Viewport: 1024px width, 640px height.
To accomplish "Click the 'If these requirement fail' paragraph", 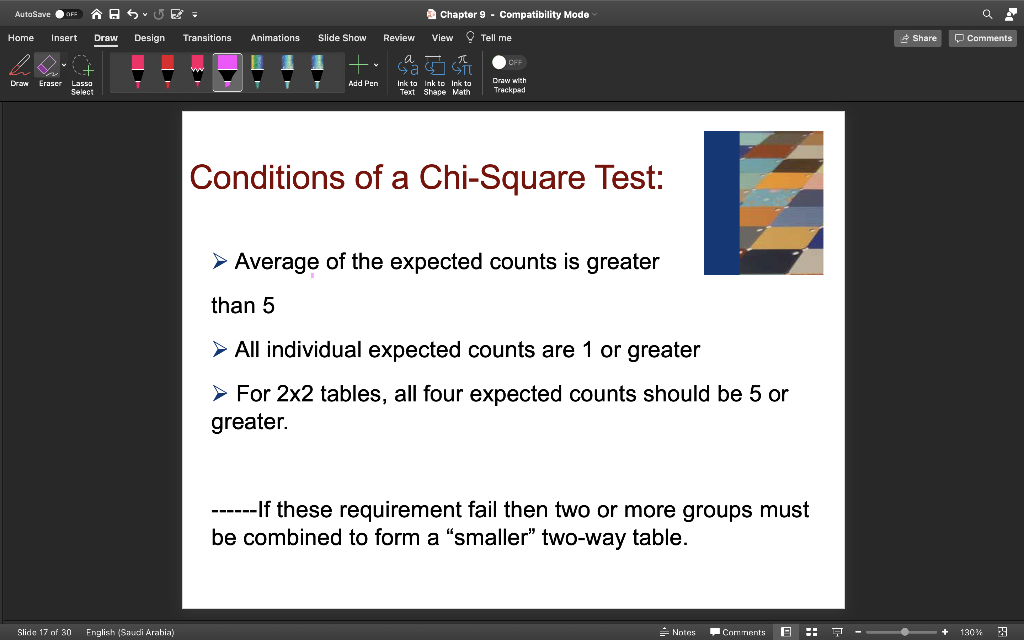I will click(510, 523).
